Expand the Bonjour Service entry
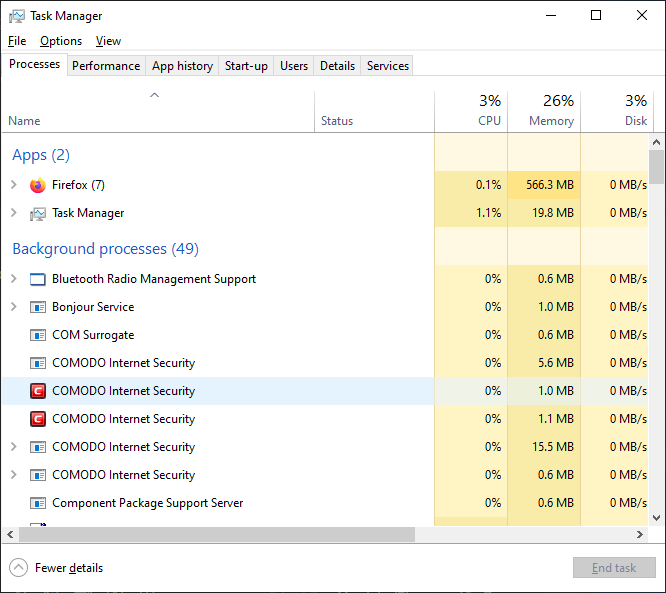The height and width of the screenshot is (593, 666). click(13, 307)
